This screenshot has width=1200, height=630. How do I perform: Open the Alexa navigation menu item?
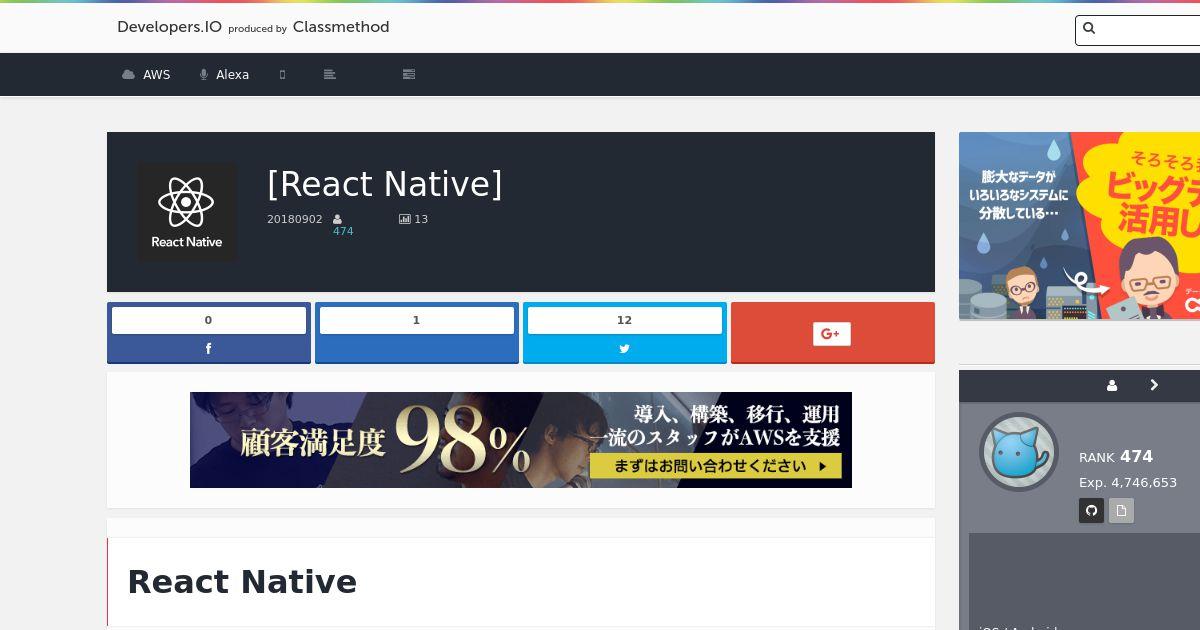click(224, 74)
